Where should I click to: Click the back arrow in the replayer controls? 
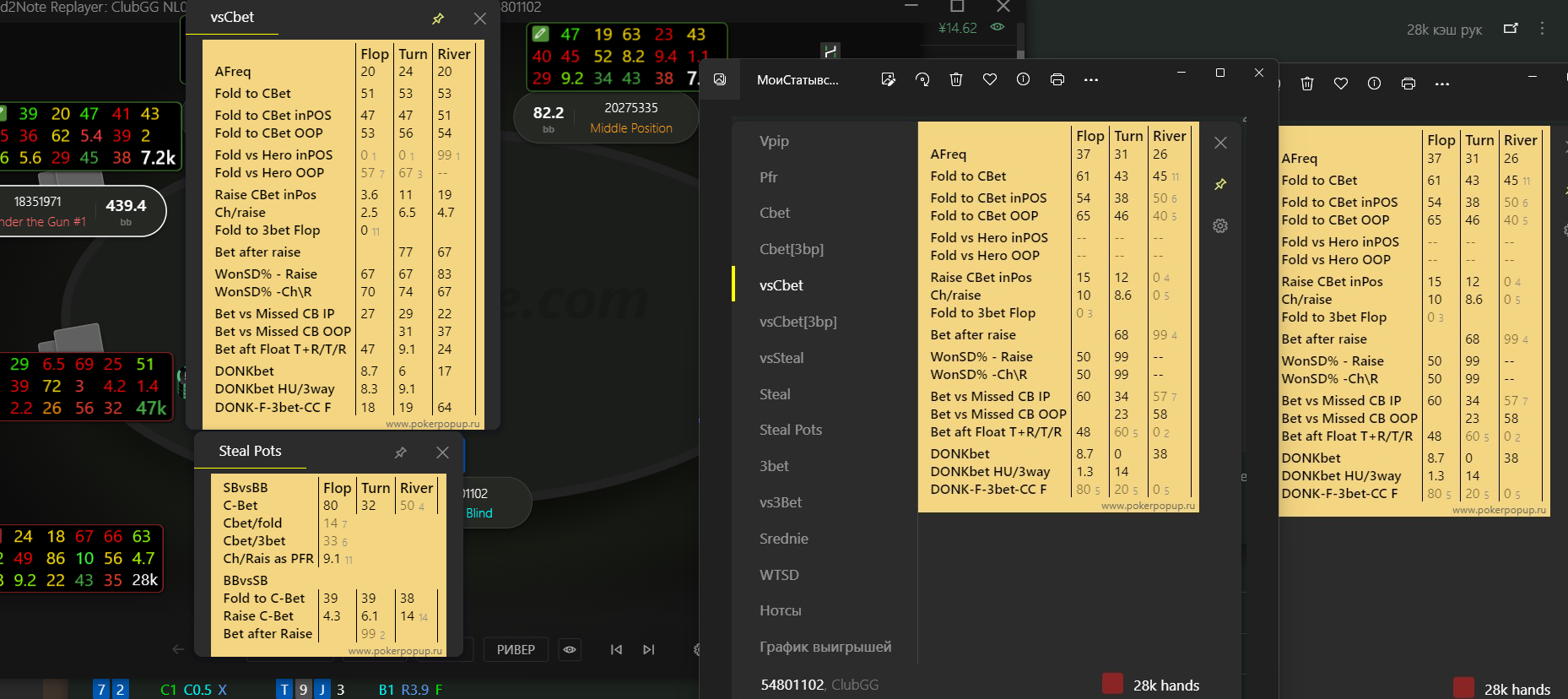click(x=178, y=649)
